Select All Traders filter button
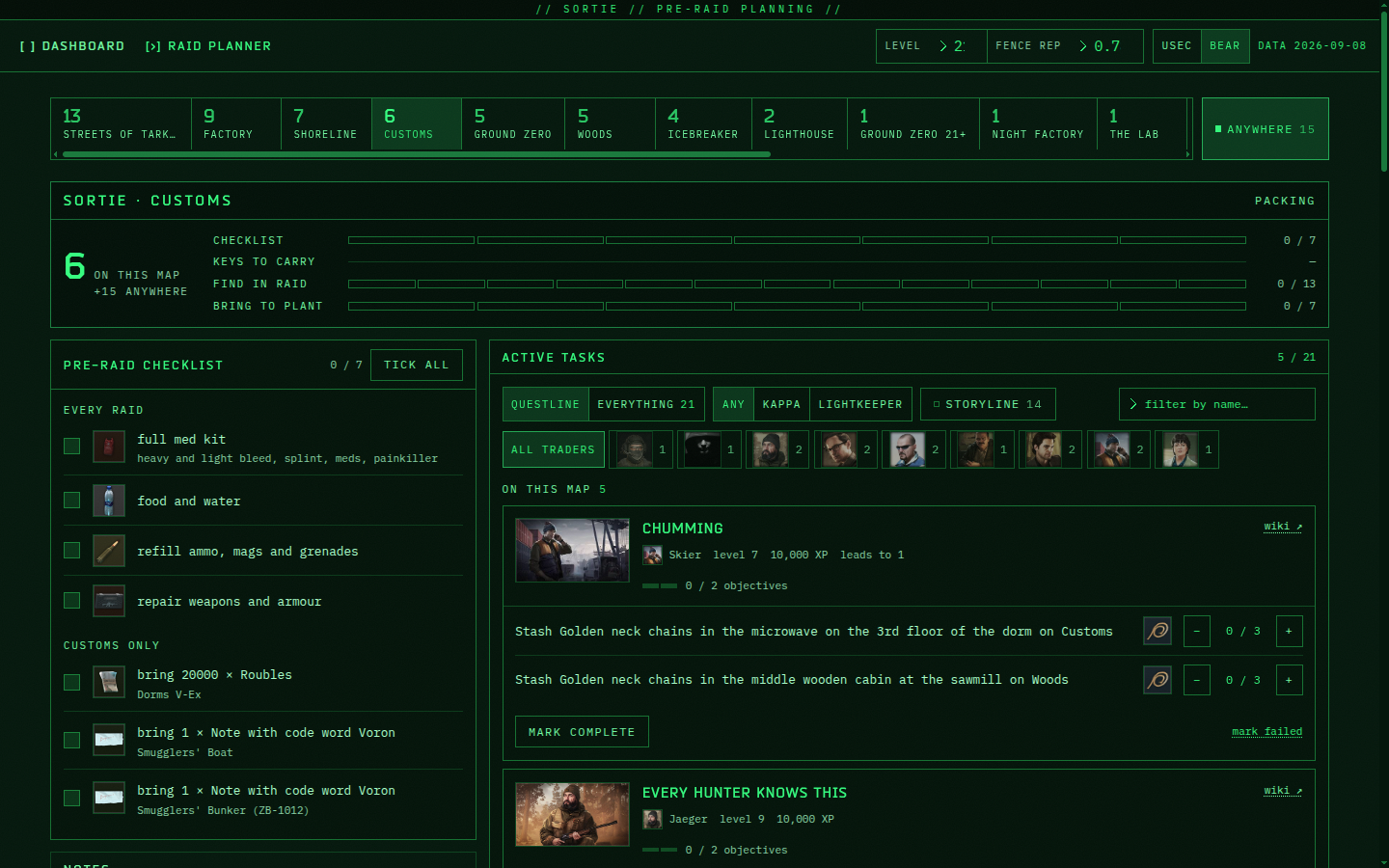 (554, 449)
